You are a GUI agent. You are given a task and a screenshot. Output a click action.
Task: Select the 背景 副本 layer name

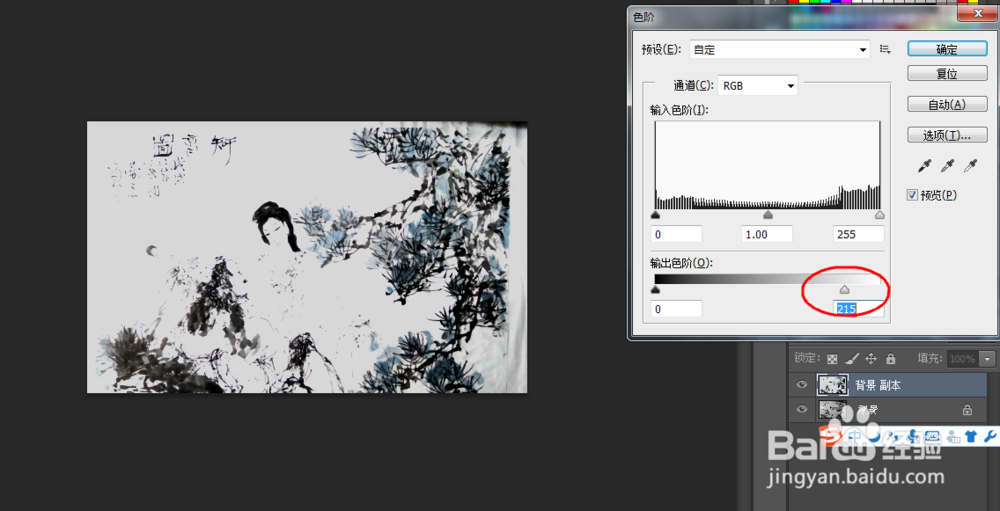[877, 385]
